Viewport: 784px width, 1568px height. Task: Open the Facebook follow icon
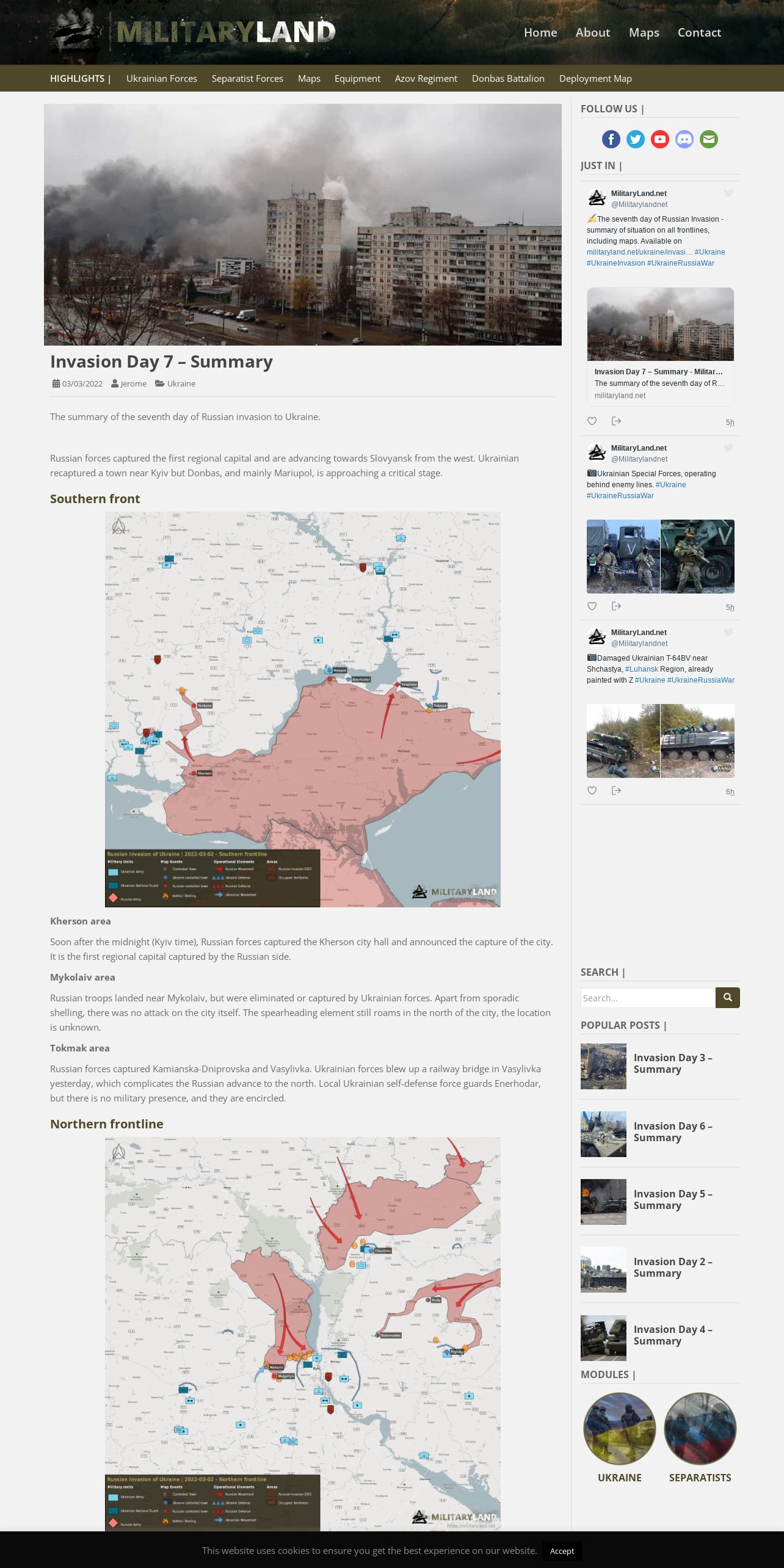click(611, 139)
